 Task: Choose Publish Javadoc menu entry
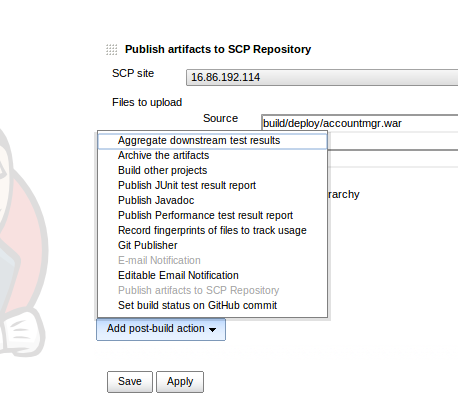coord(213,200)
